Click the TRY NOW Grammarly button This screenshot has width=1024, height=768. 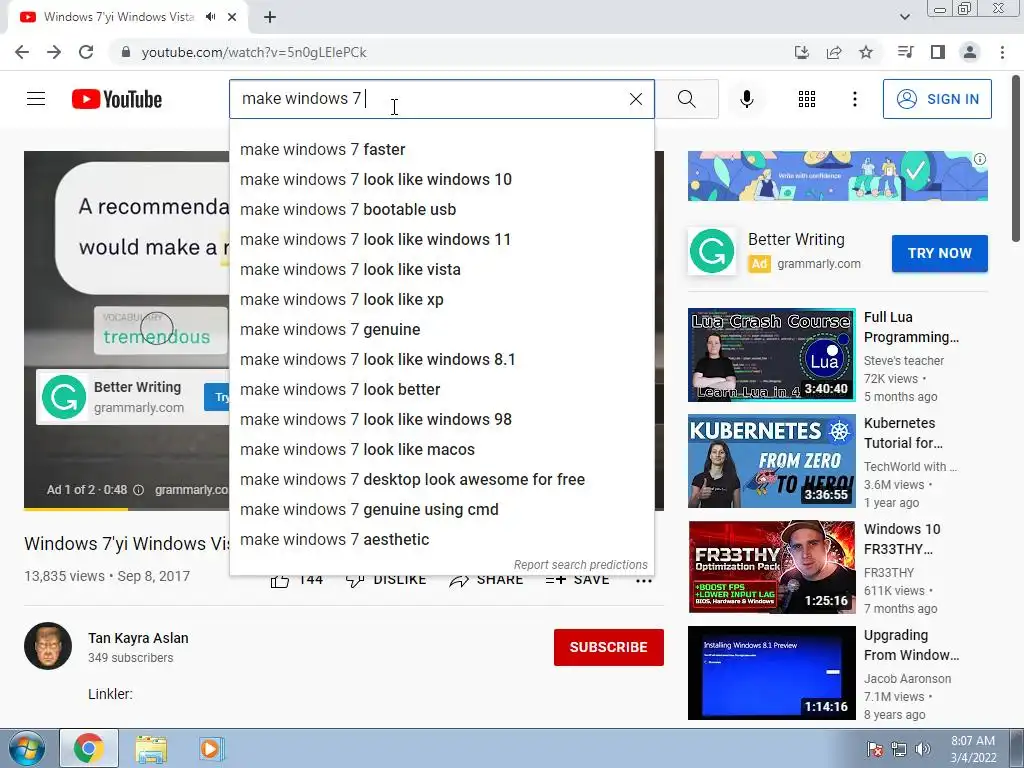[940, 253]
